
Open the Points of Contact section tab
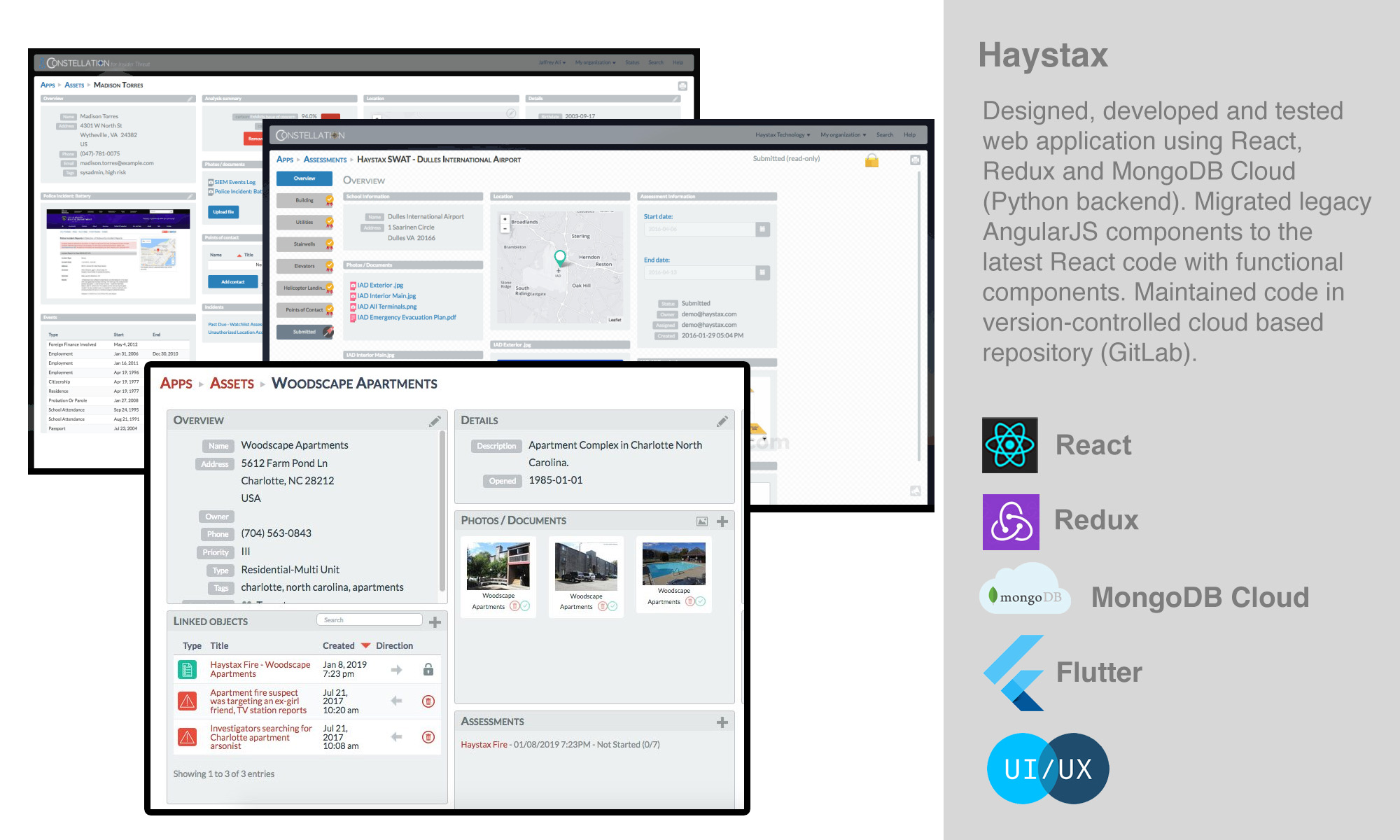coord(304,310)
